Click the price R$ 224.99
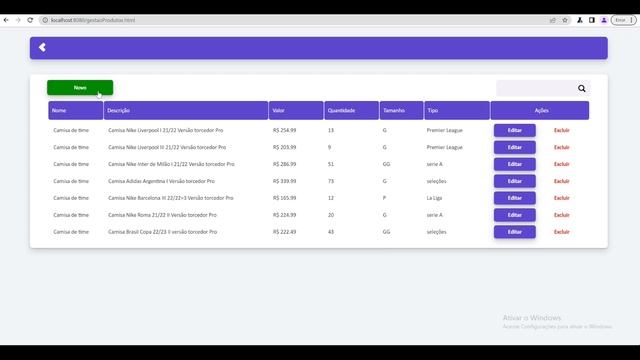Viewport: 640px width, 360px height. pyautogui.click(x=284, y=215)
